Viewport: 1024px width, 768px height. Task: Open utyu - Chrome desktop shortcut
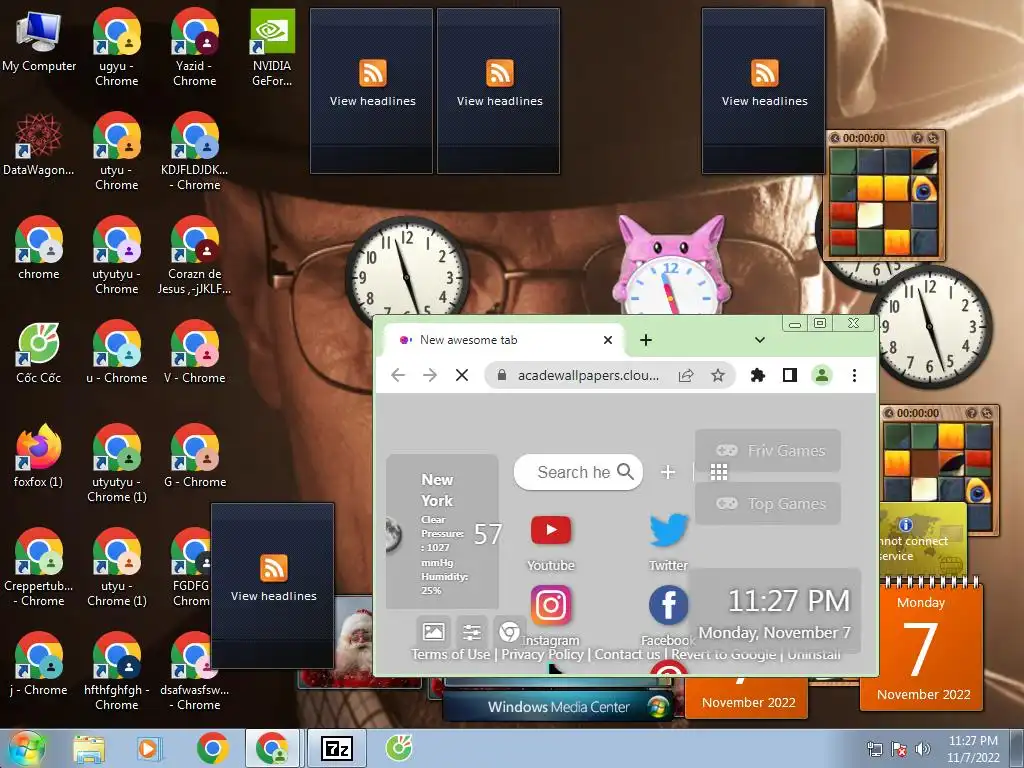click(x=116, y=151)
